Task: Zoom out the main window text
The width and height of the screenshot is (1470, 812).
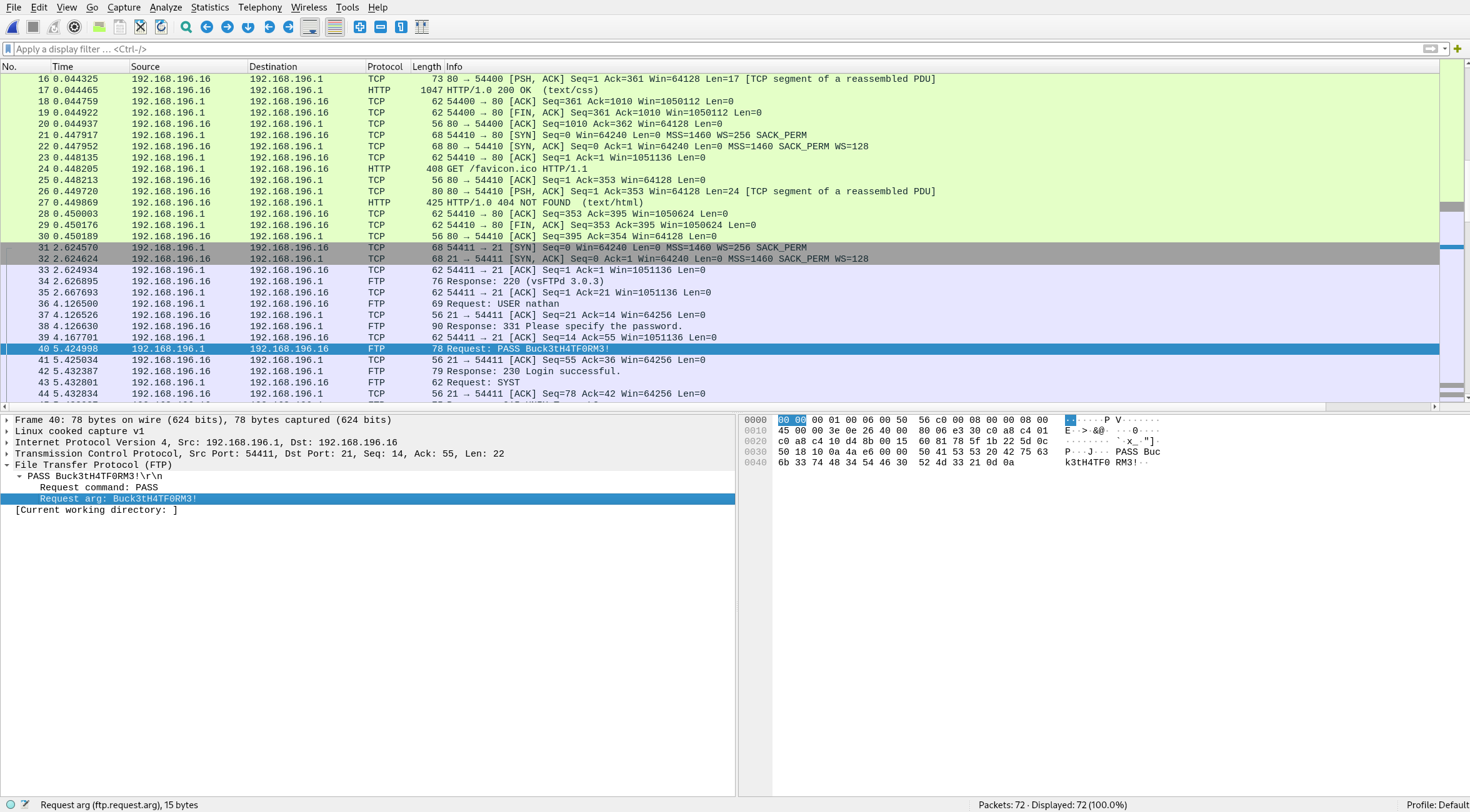Action: pos(381,27)
